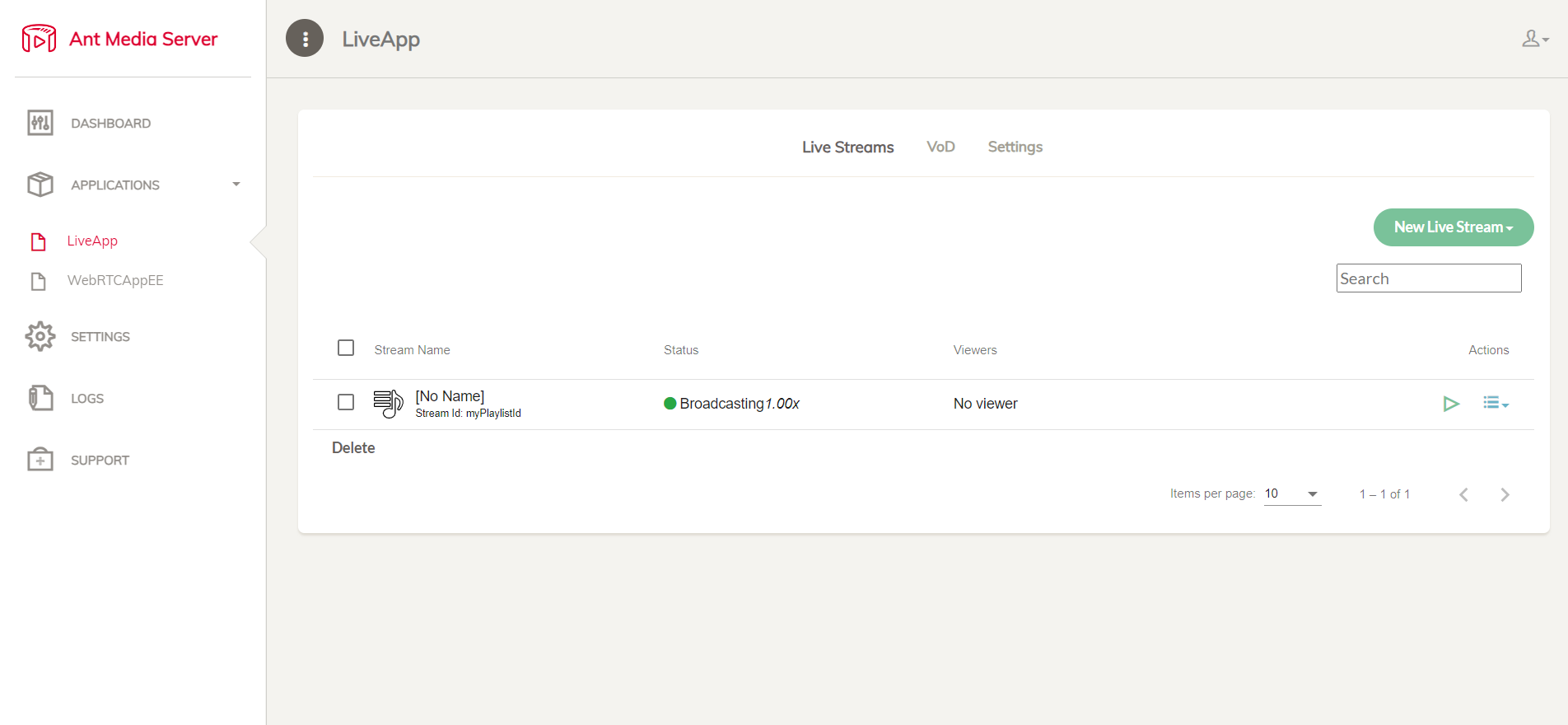Collapse the Applications menu arrow
Screen dimensions: 1568x725
[x=236, y=185]
